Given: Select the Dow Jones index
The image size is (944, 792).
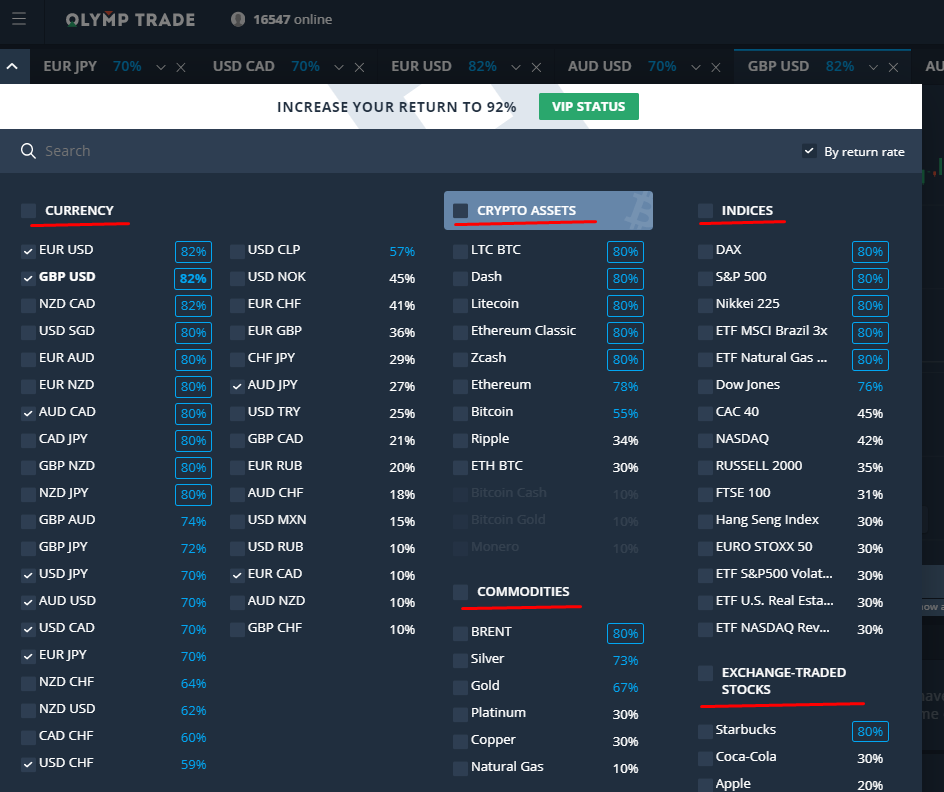Looking at the screenshot, I should click(747, 385).
